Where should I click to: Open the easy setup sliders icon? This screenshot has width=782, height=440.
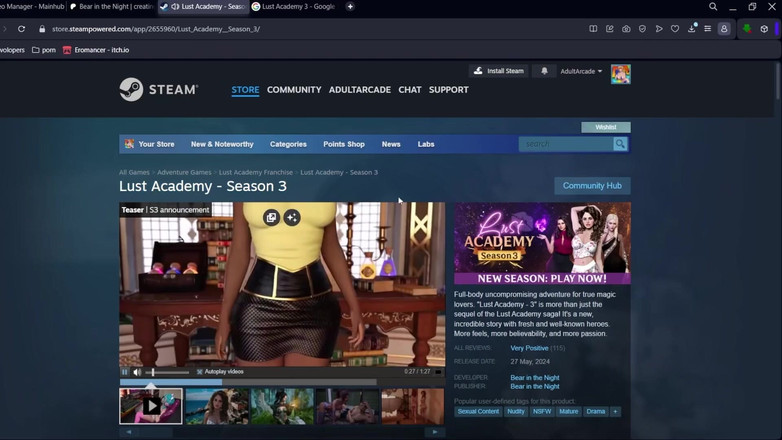(x=708, y=29)
